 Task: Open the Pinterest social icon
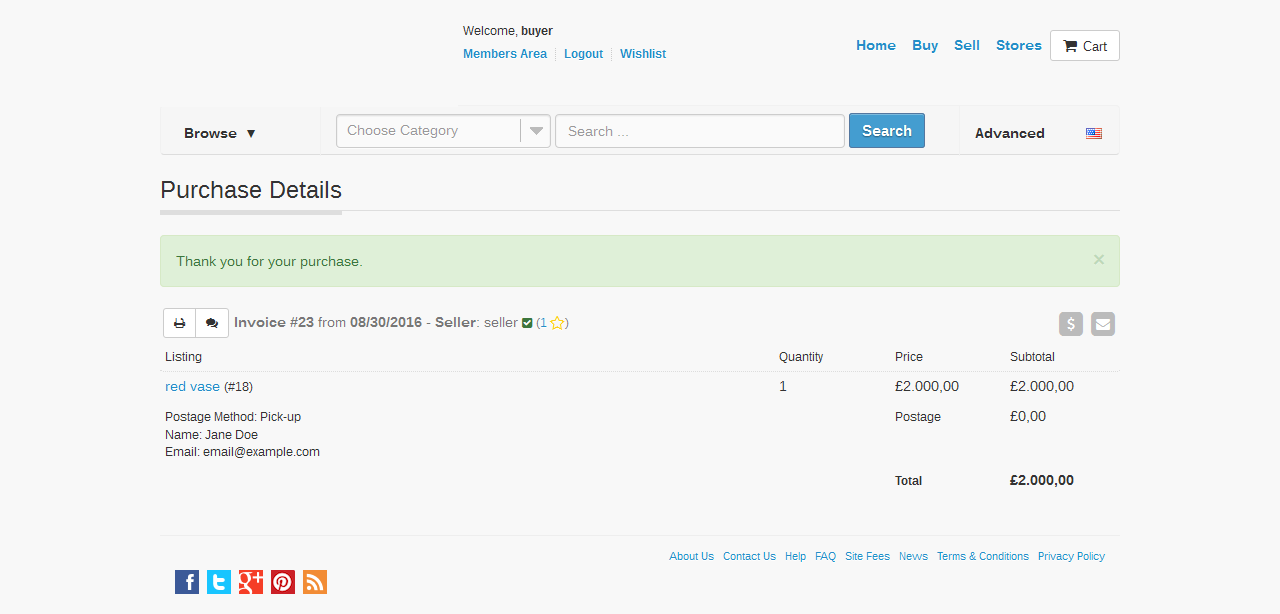(283, 582)
